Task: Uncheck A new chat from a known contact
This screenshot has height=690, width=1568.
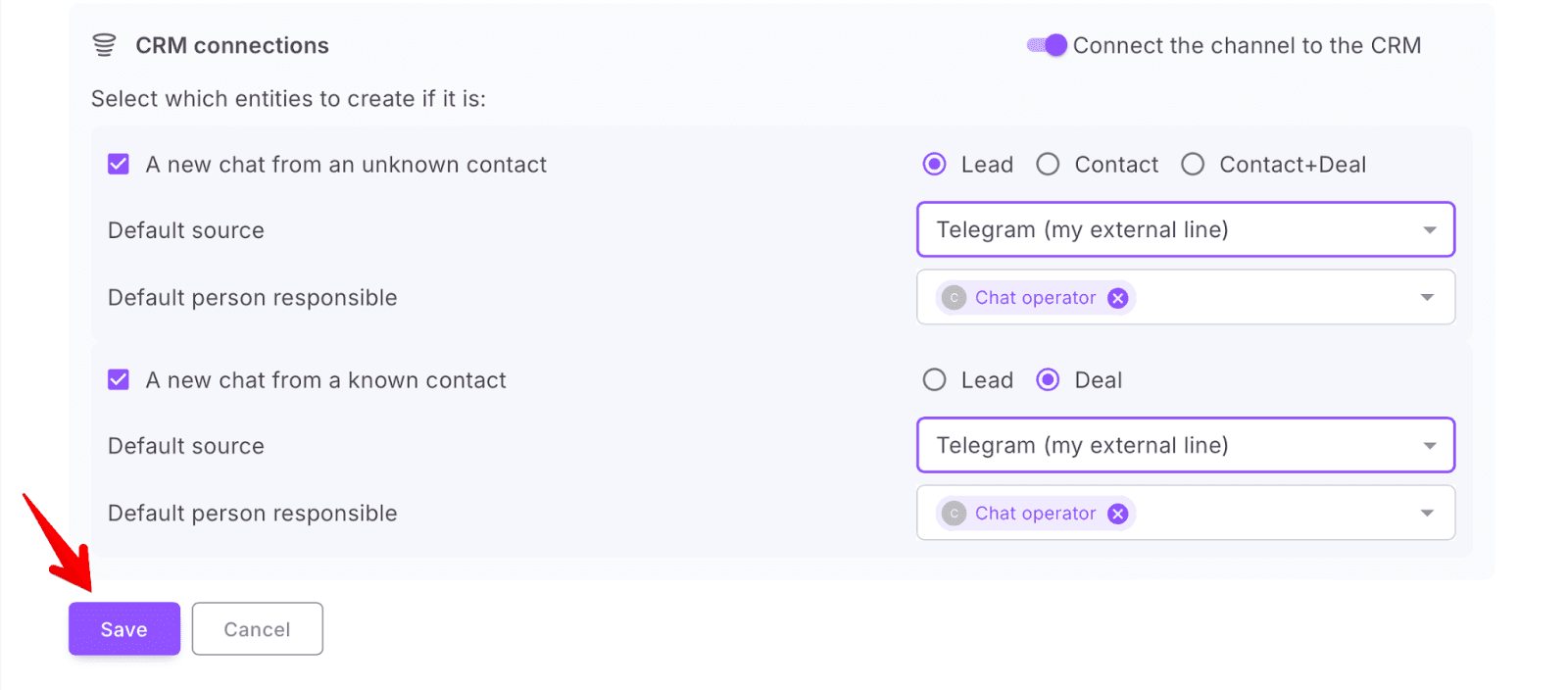Action: click(x=119, y=379)
